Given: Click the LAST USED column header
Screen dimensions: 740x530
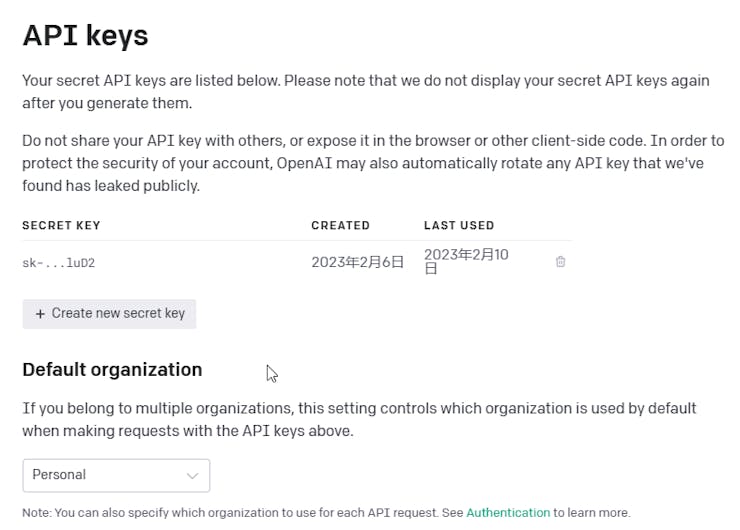Looking at the screenshot, I should (459, 226).
